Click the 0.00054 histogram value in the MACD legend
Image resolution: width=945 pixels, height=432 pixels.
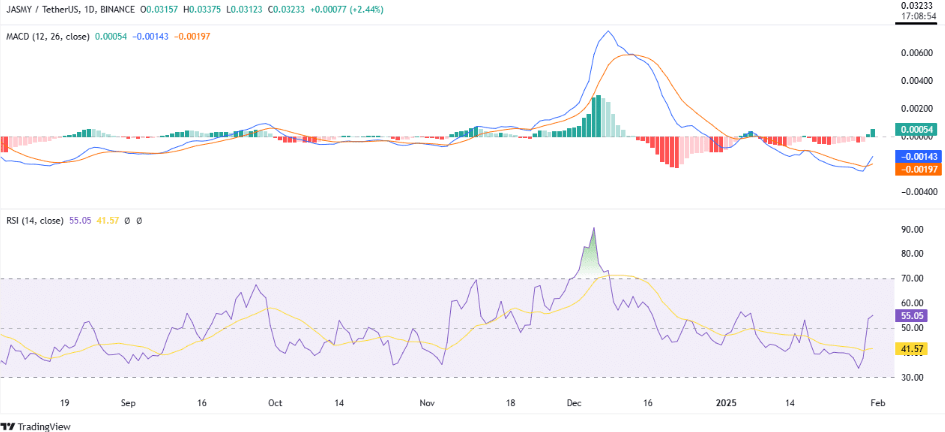click(x=110, y=37)
